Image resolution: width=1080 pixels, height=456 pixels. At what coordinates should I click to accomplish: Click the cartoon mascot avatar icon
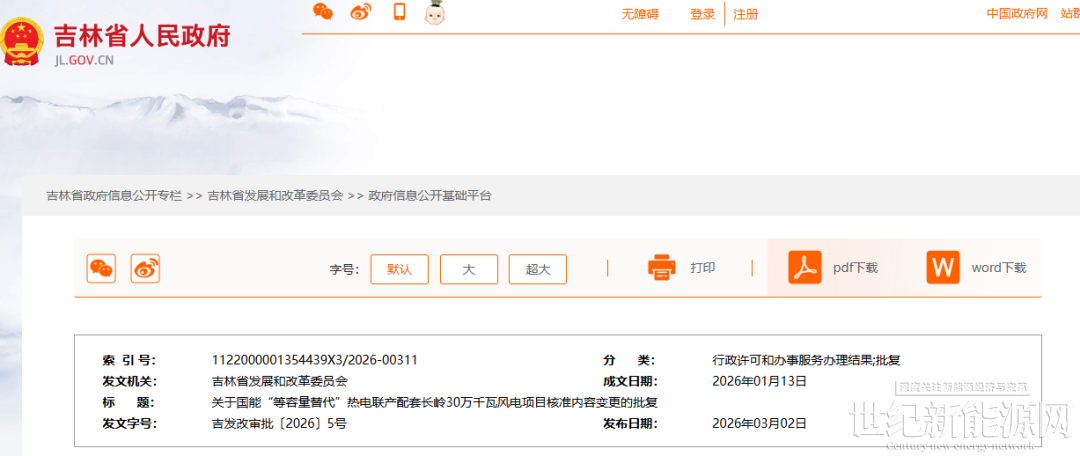pos(435,13)
